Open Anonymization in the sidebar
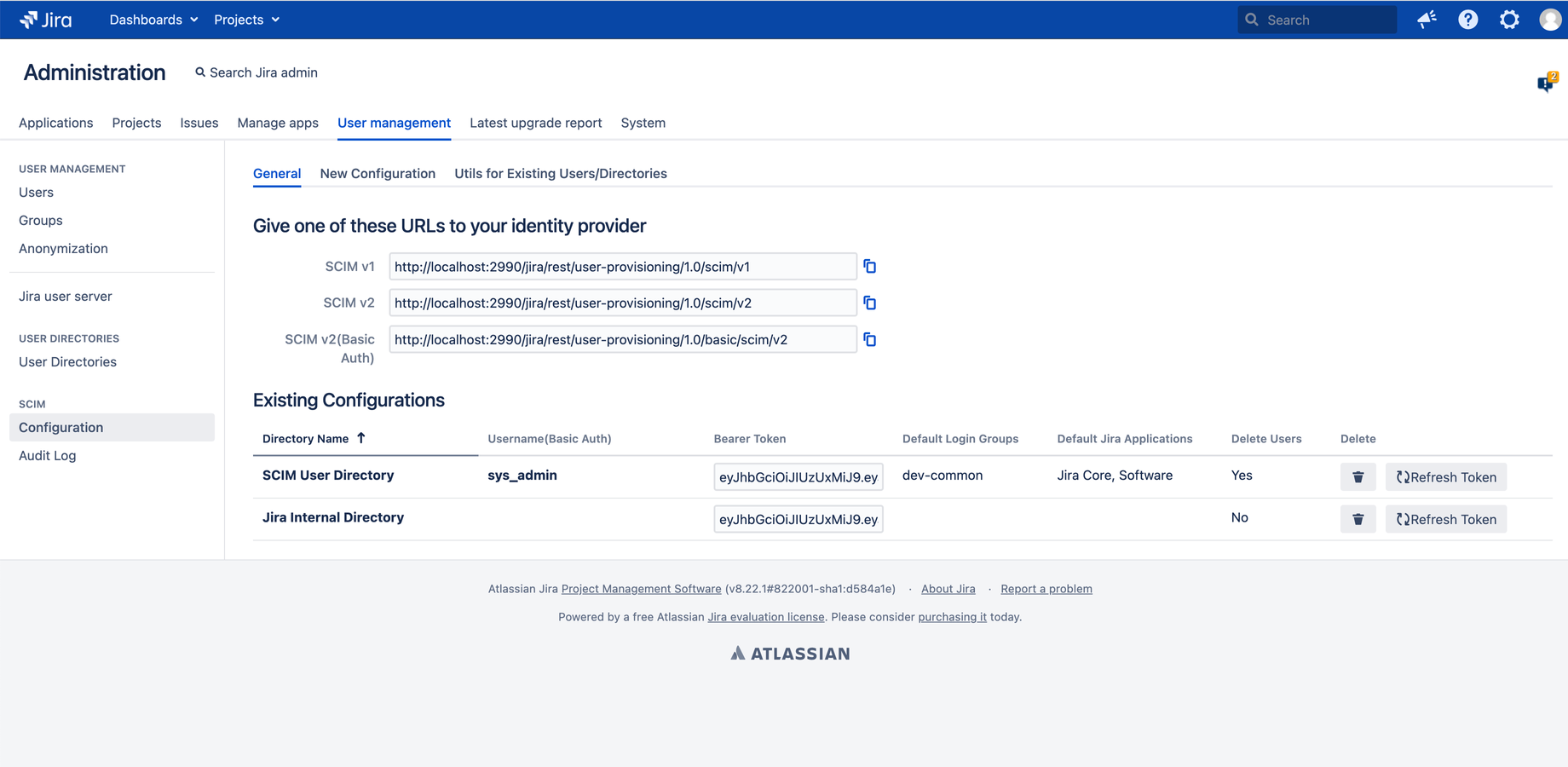This screenshot has height=767, width=1568. point(63,249)
